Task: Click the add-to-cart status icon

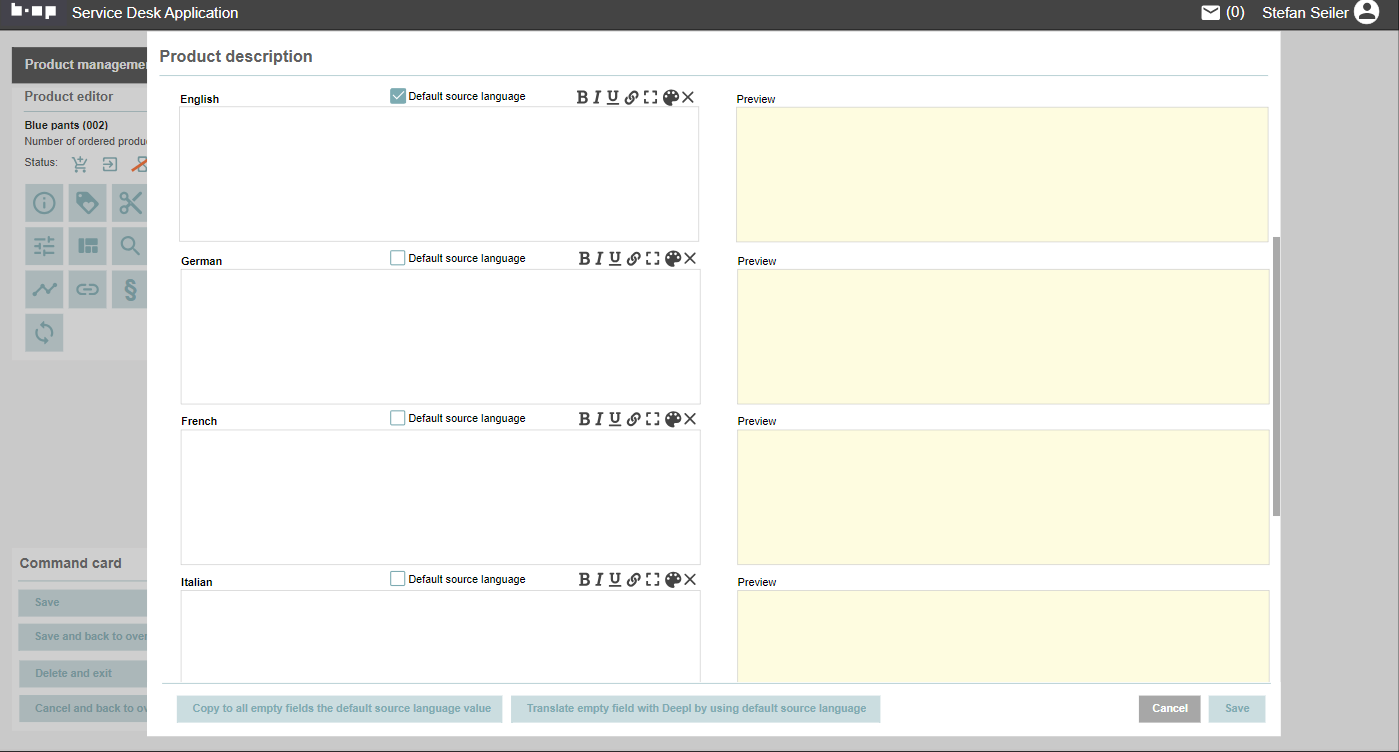Action: click(80, 164)
